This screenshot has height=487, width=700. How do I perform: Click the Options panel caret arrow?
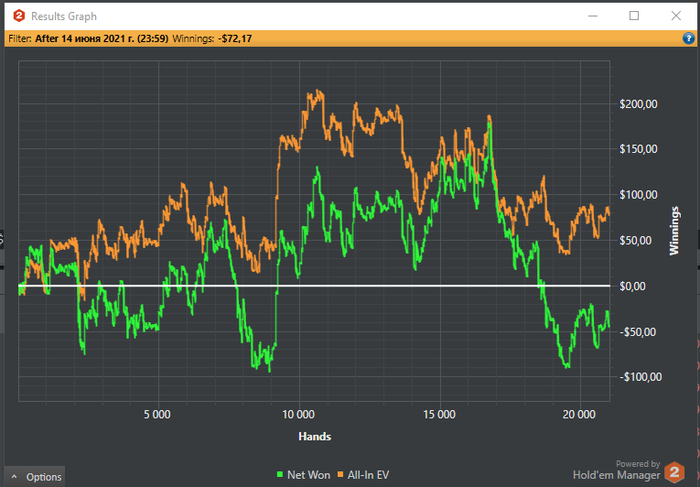(x=14, y=477)
